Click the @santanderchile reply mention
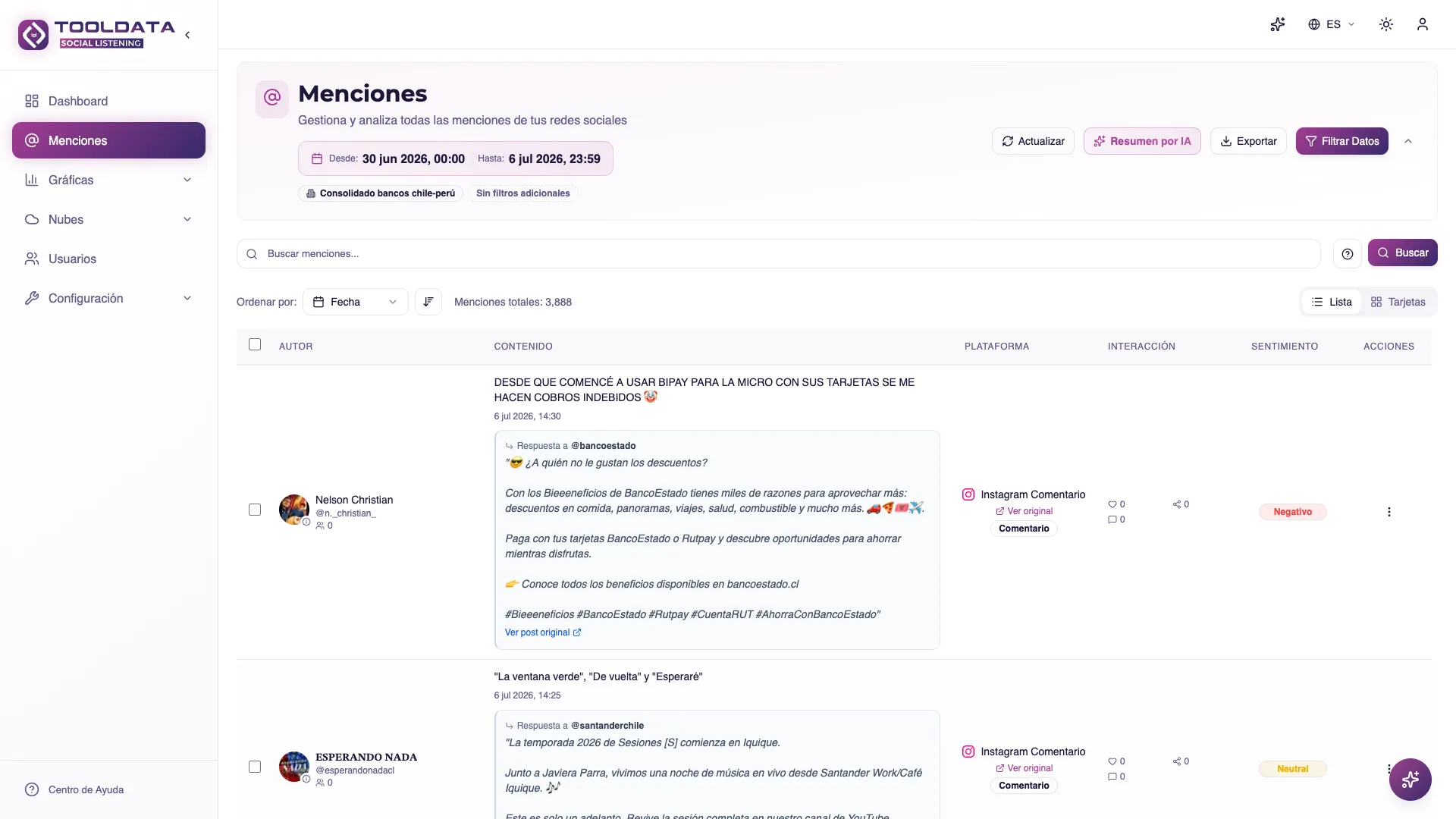The image size is (1456, 819). pyautogui.click(x=607, y=726)
